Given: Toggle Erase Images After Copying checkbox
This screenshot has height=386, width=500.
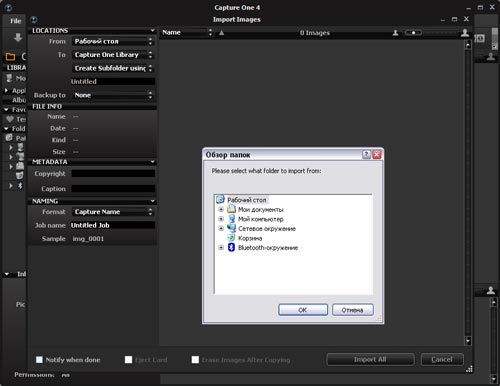Looking at the screenshot, I should pyautogui.click(x=195, y=360).
